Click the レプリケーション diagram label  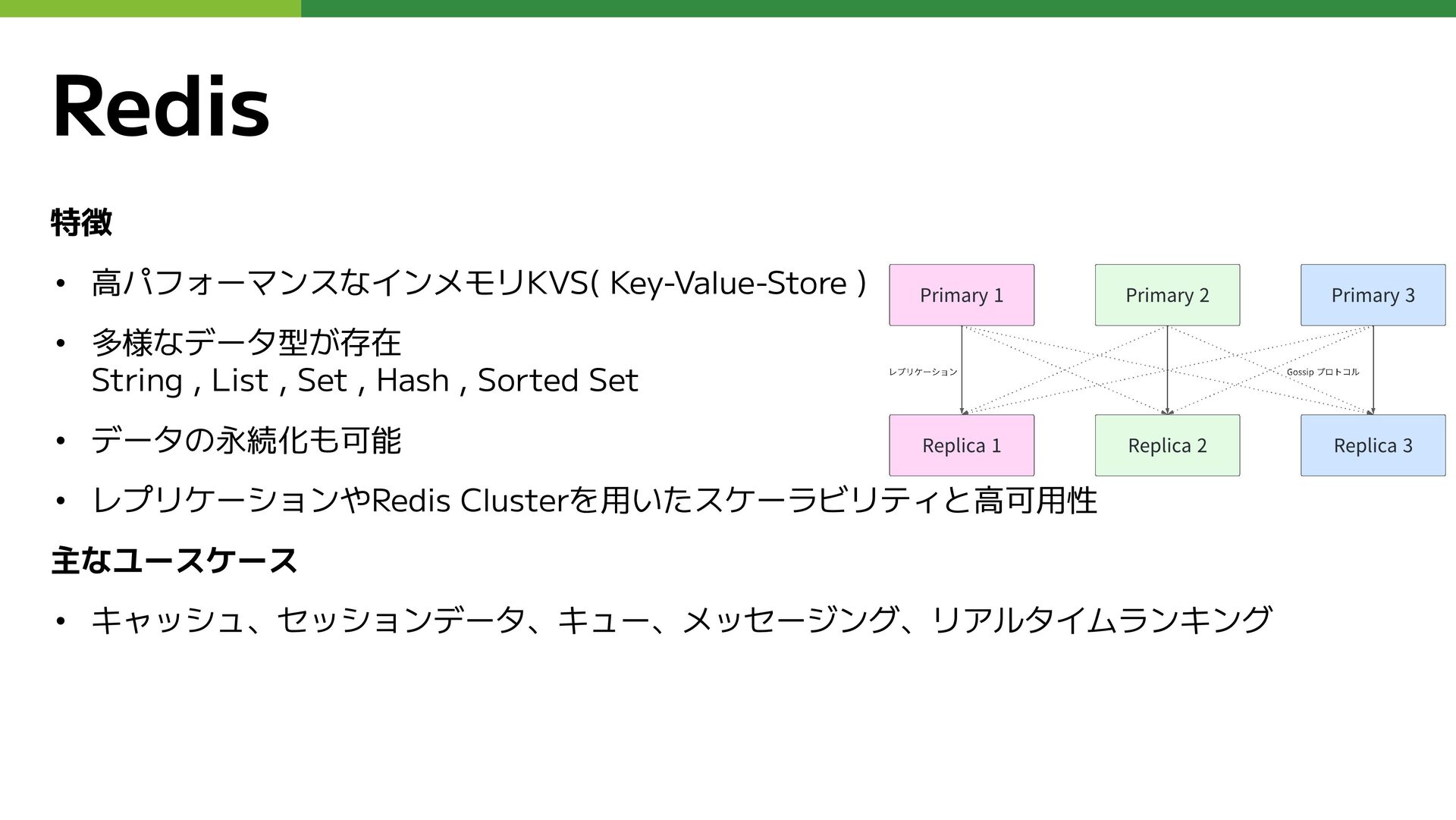(x=922, y=372)
